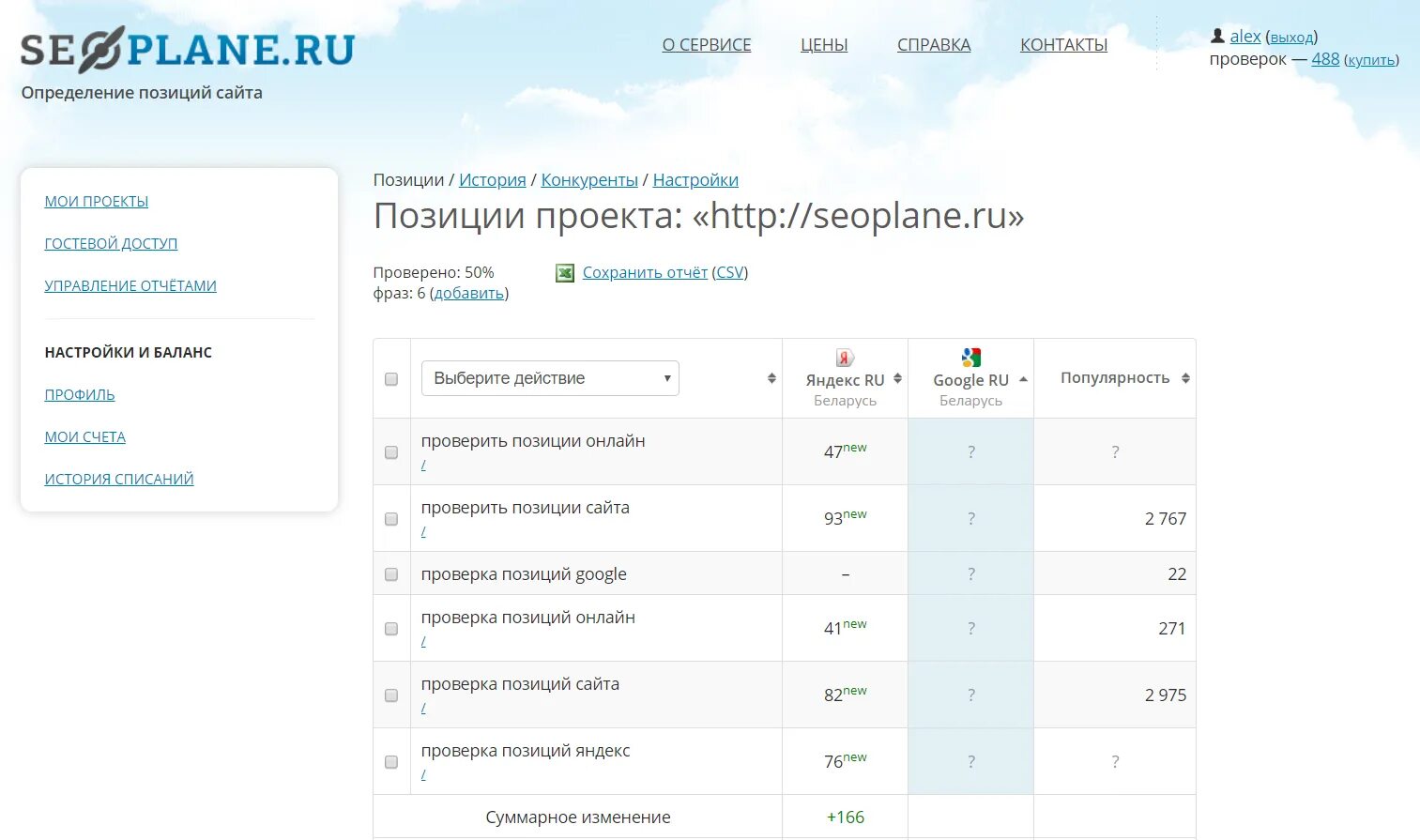The image size is (1420, 840).
Task: Click the CSV export link
Action: [730, 272]
